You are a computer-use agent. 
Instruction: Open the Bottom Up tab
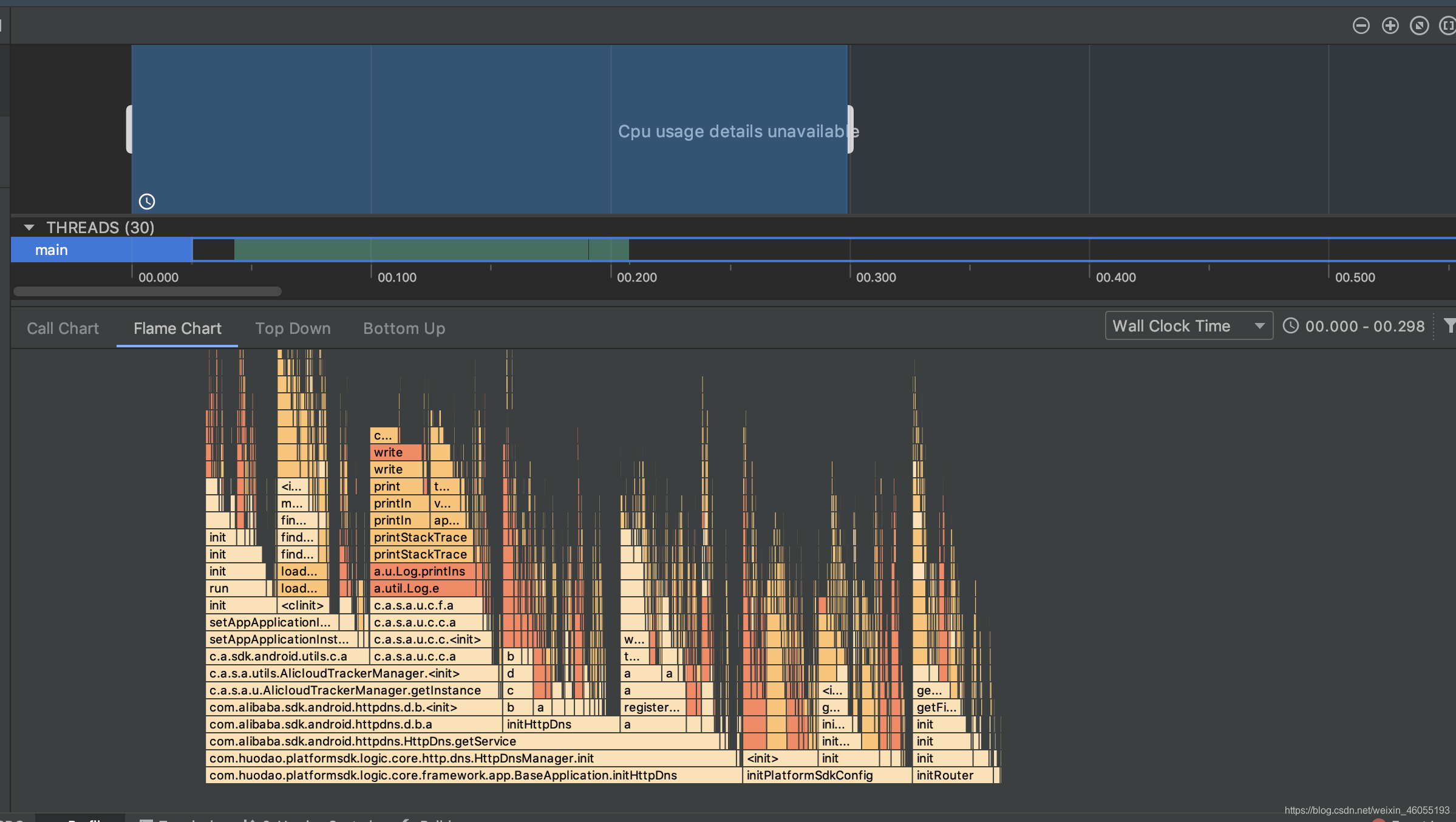click(x=404, y=328)
